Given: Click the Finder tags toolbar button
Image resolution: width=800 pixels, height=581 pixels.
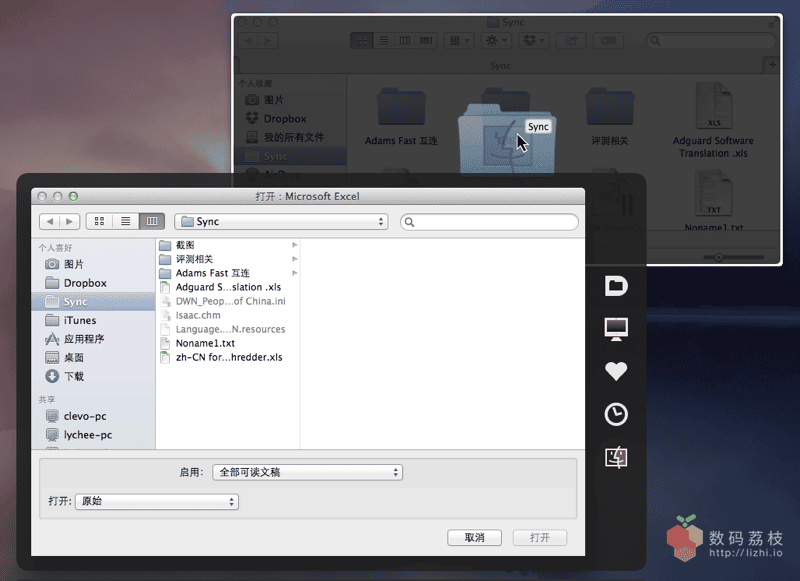Looking at the screenshot, I should [x=608, y=40].
